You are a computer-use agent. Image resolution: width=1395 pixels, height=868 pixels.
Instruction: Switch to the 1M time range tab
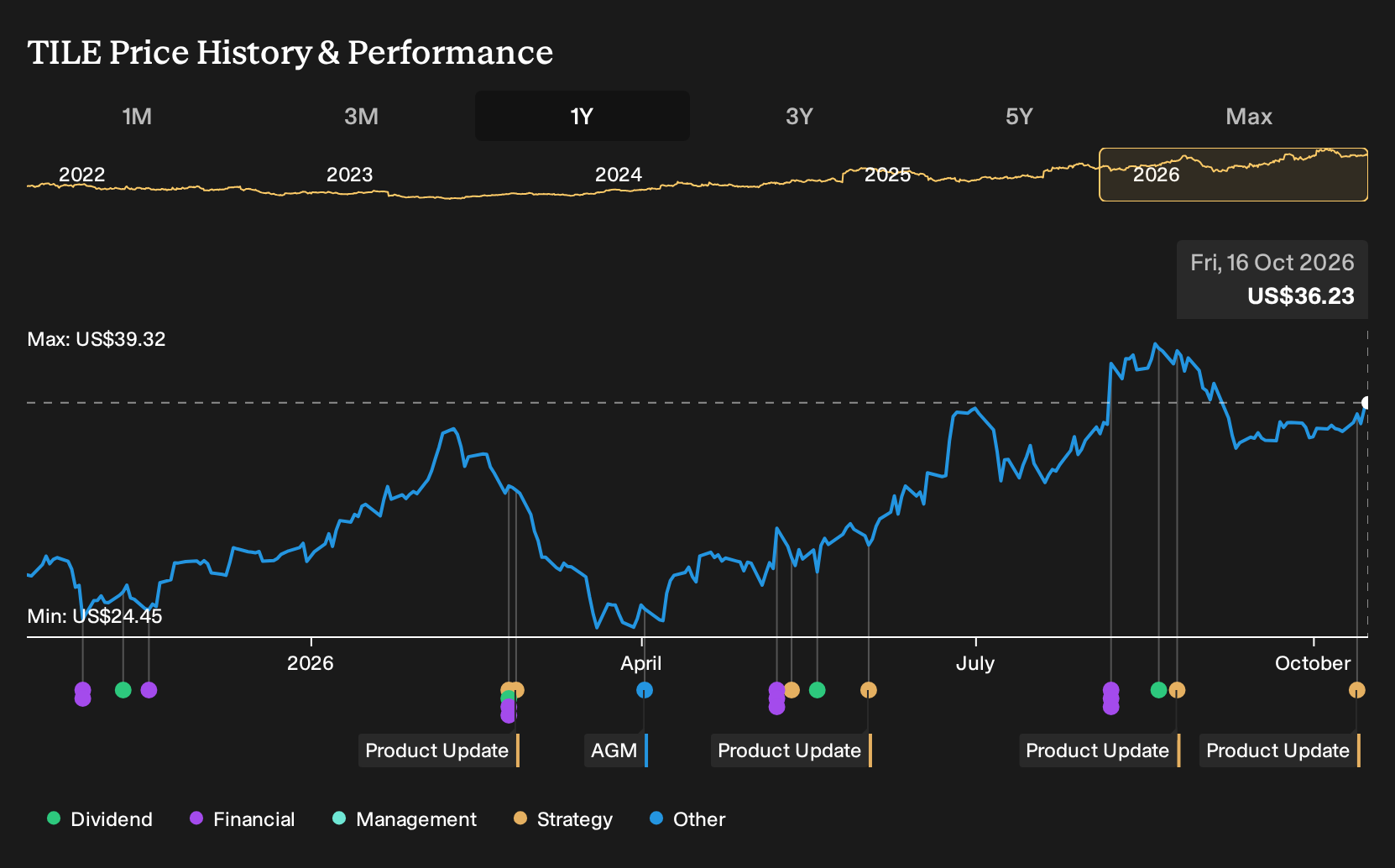tap(137, 116)
